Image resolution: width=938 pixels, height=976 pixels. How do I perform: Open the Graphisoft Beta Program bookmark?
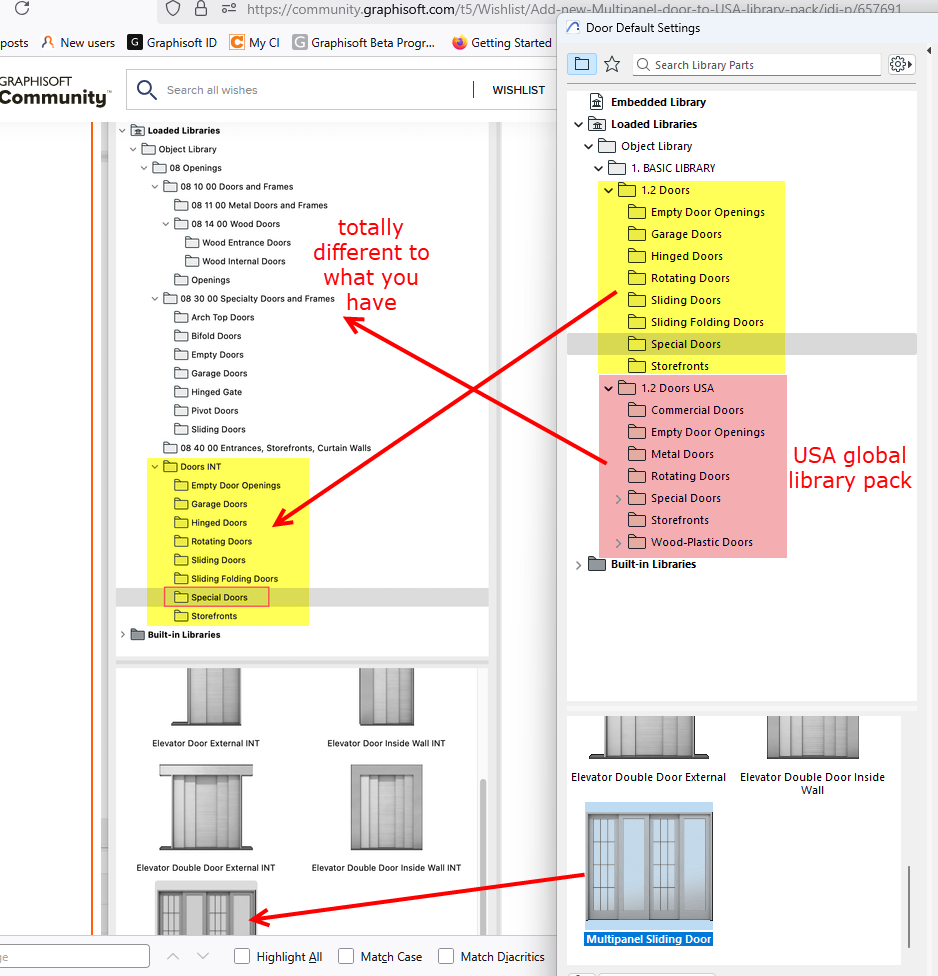pos(363,42)
